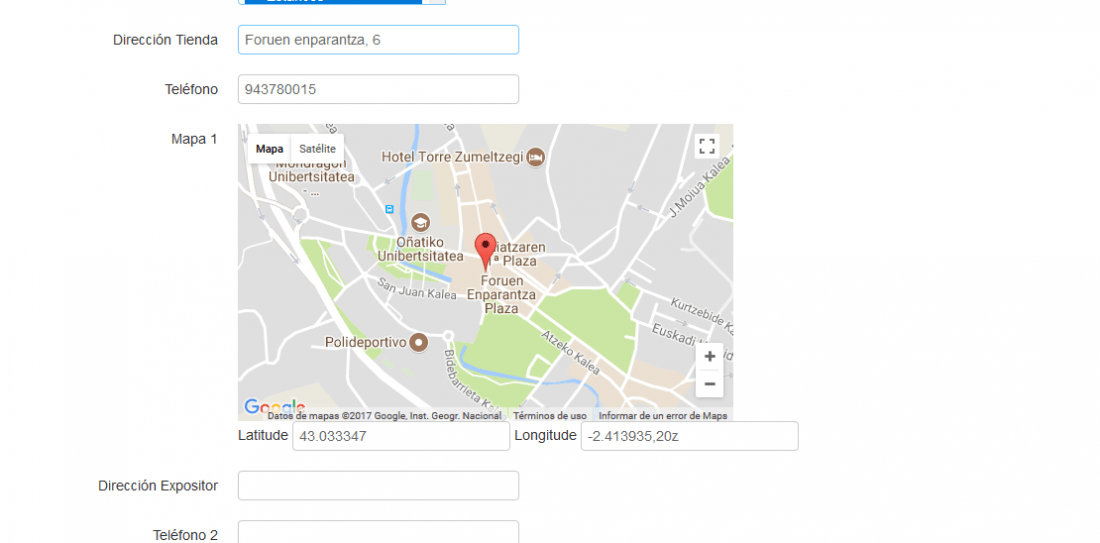Click the Oñatiko Unibertsitatea graduation cap icon
The image size is (1100, 543).
pyautogui.click(x=421, y=223)
